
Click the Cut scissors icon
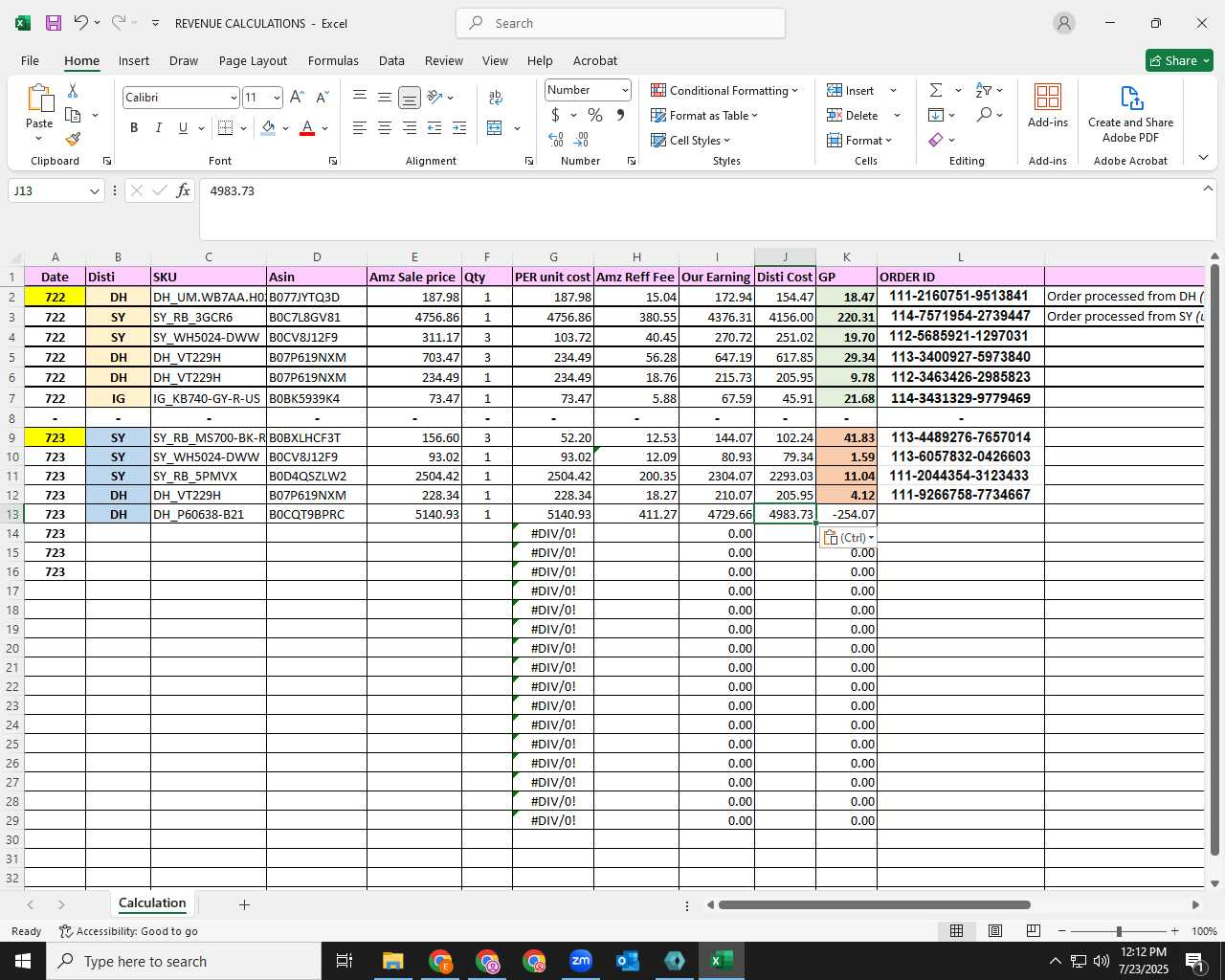click(x=73, y=90)
